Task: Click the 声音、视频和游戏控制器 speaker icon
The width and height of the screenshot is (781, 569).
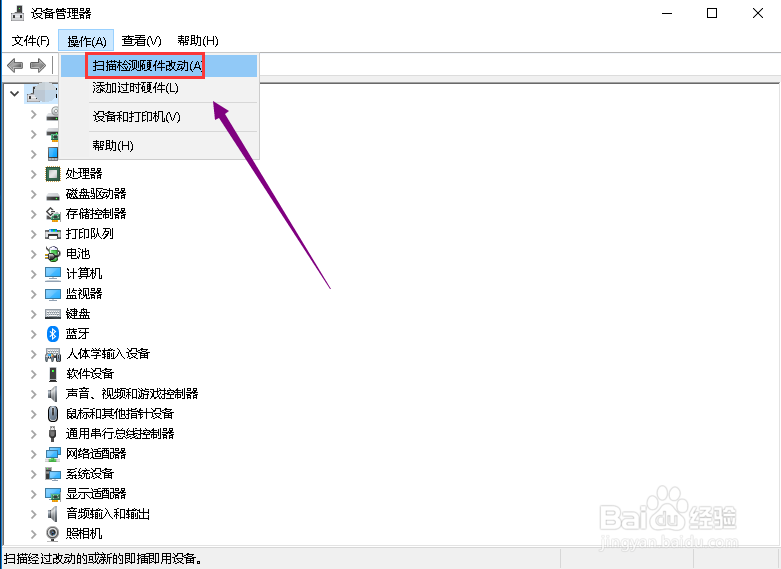Action: pyautogui.click(x=53, y=394)
